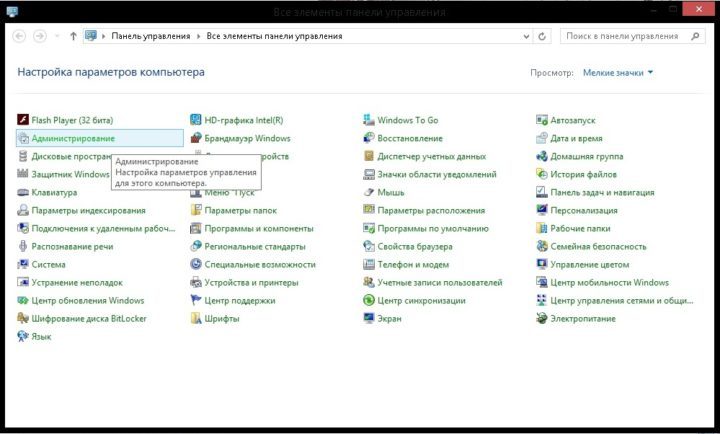Open the Телефон и модем link

click(x=413, y=265)
